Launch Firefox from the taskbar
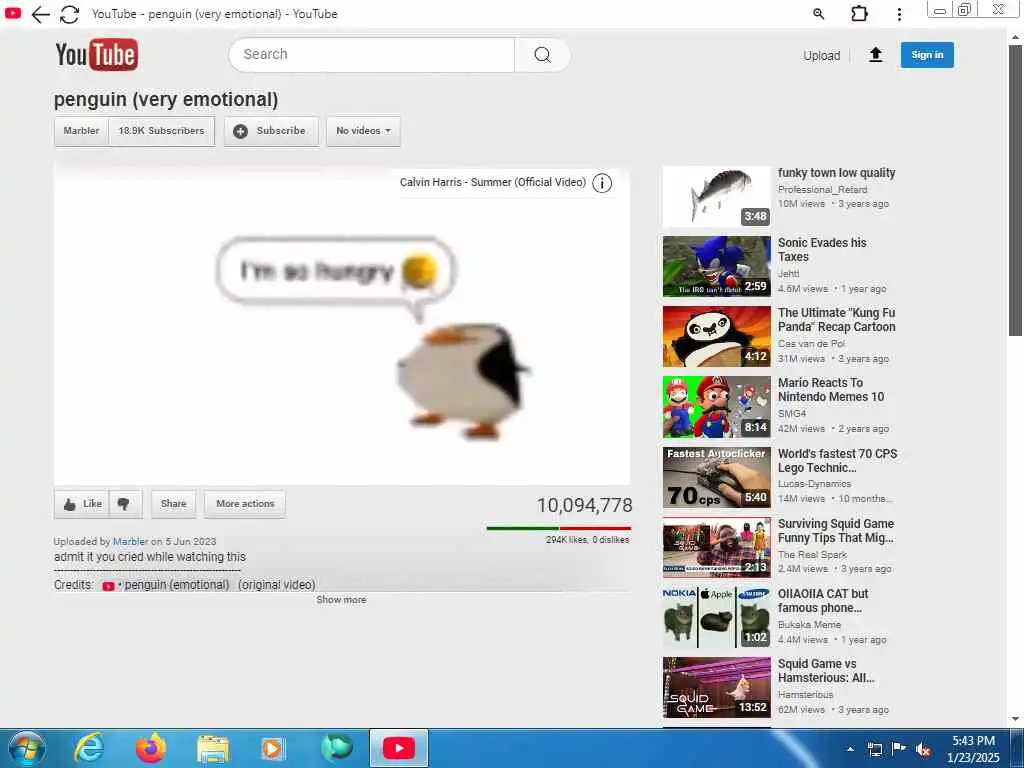This screenshot has width=1024, height=768. click(x=150, y=748)
